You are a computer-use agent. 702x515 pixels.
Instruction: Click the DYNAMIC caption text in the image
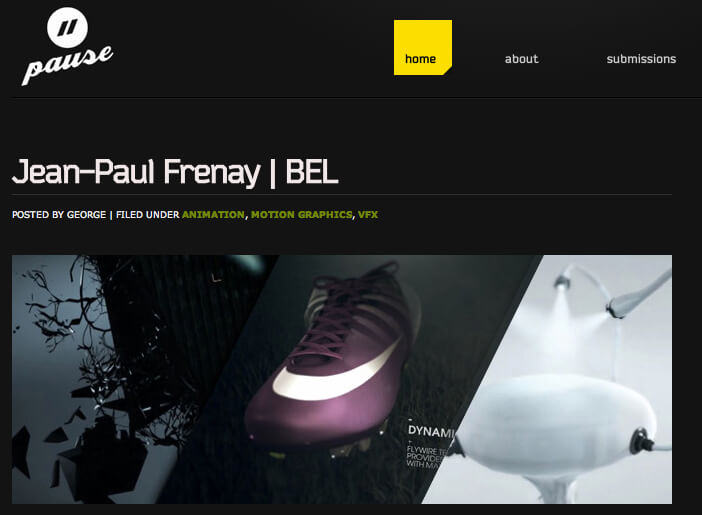coord(431,432)
